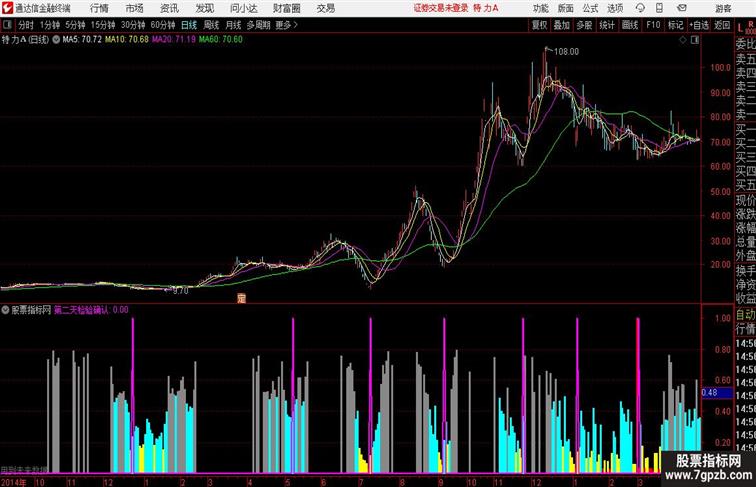The height and width of the screenshot is (487, 756).
Task: Click the 通达信 red logo icon
Action: pyautogui.click(x=7, y=8)
